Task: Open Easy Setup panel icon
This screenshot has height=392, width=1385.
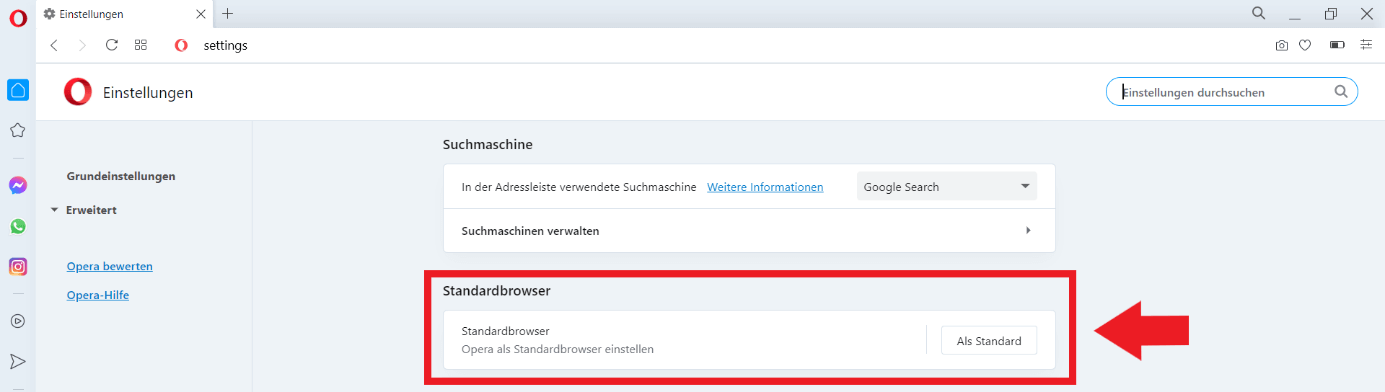Action: (x=1366, y=45)
